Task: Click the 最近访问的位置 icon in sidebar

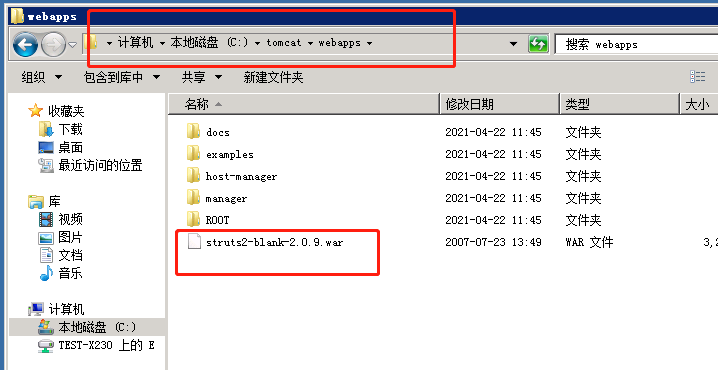Action: 46,165
